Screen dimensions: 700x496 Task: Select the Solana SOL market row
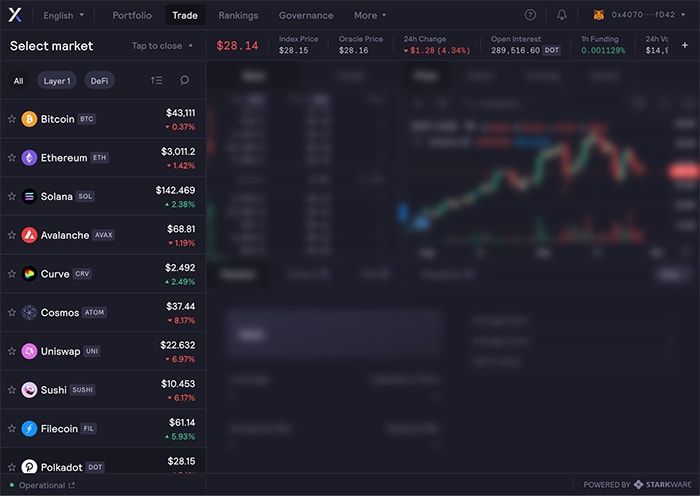point(103,196)
